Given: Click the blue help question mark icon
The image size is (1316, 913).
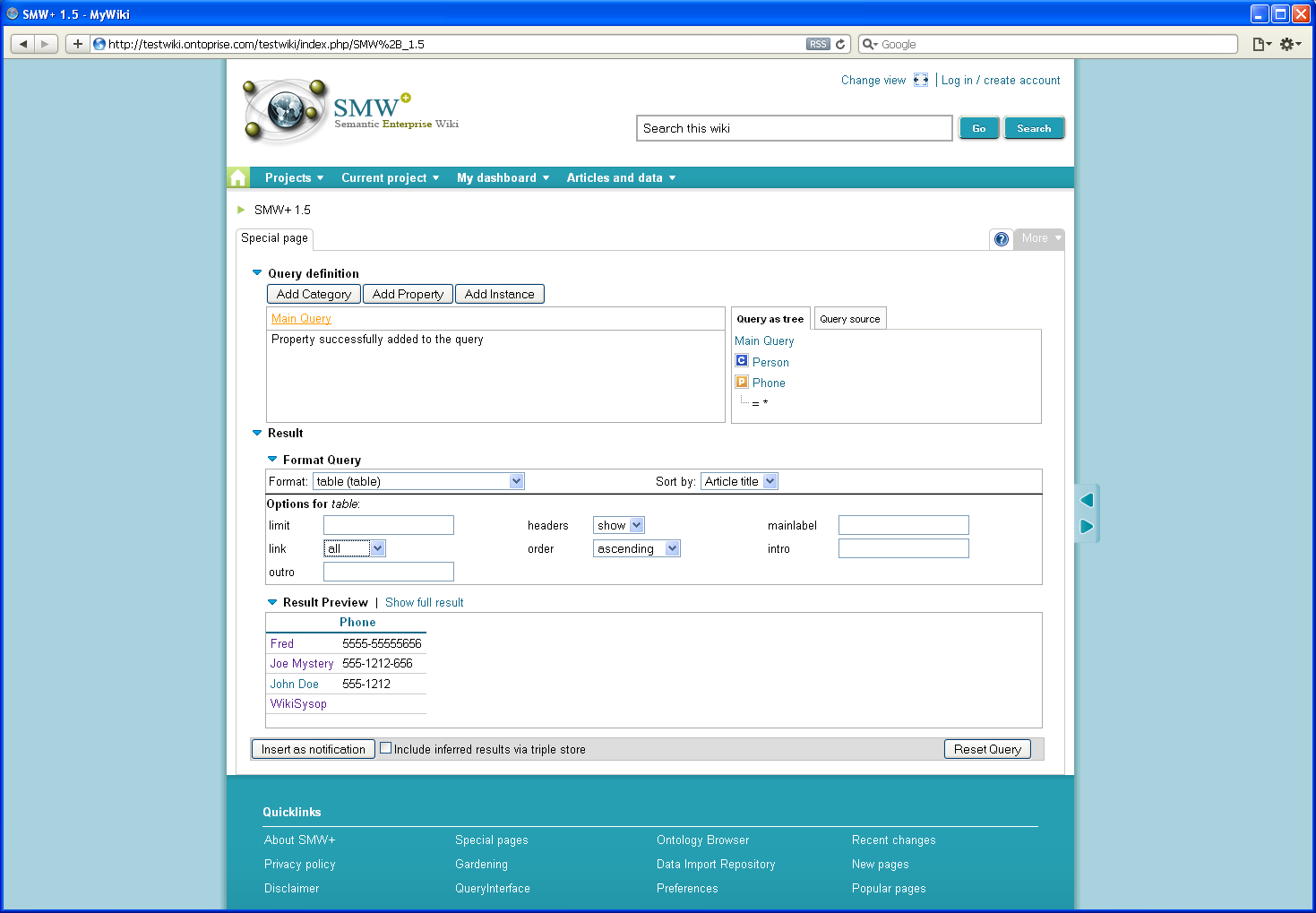Looking at the screenshot, I should tap(1002, 239).
